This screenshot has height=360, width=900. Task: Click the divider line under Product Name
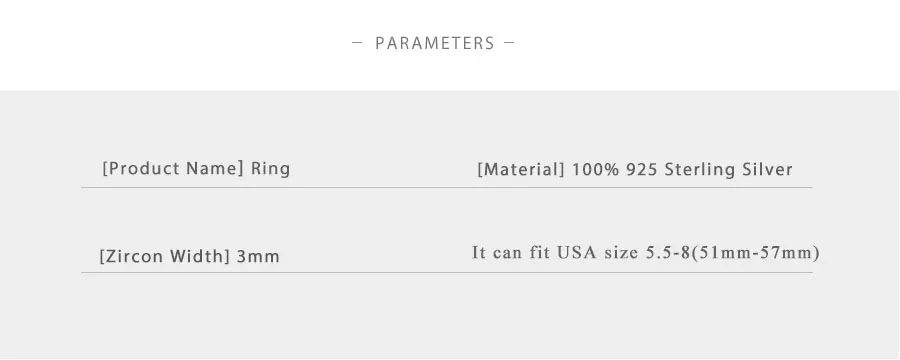[x=447, y=188]
